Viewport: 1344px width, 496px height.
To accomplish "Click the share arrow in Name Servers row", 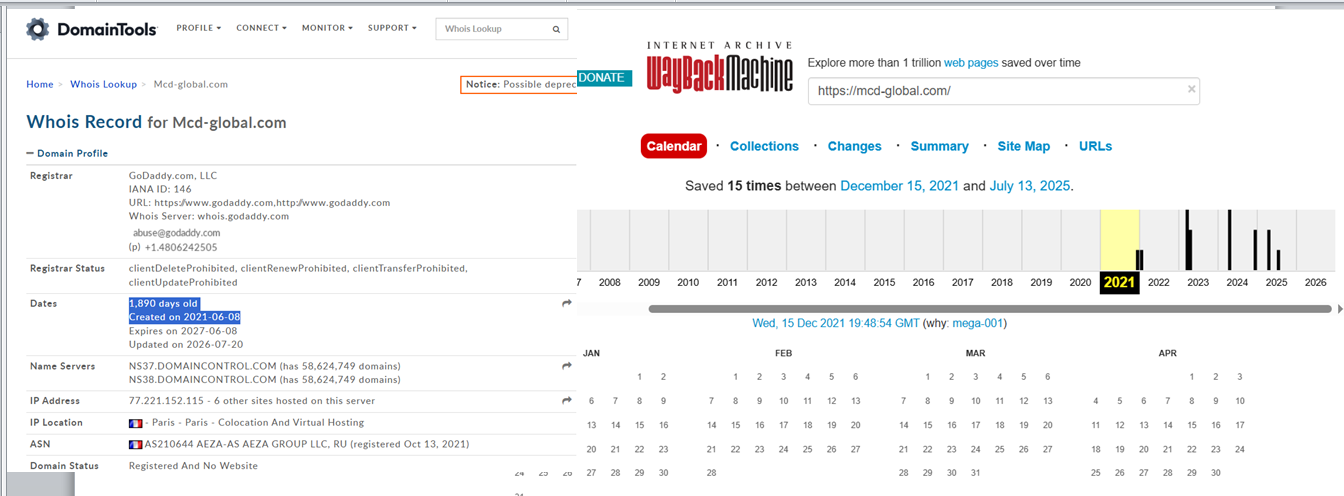I will [566, 366].
